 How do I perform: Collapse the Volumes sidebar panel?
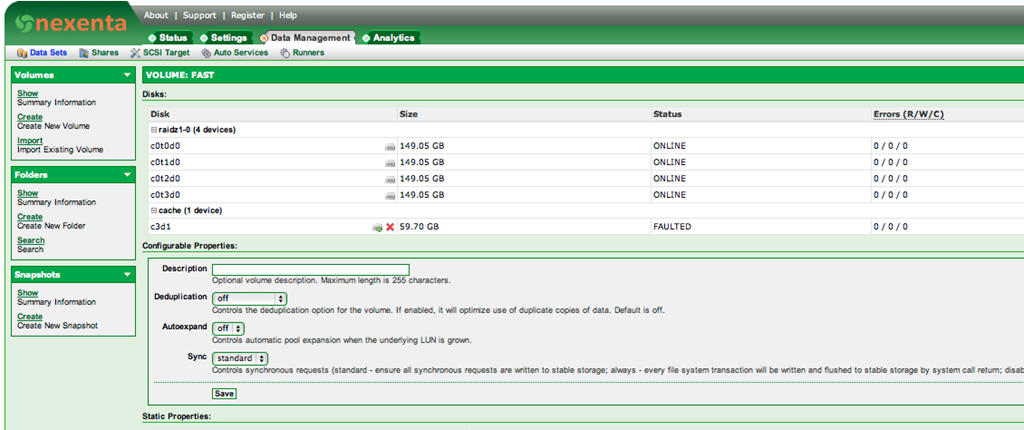click(126, 75)
